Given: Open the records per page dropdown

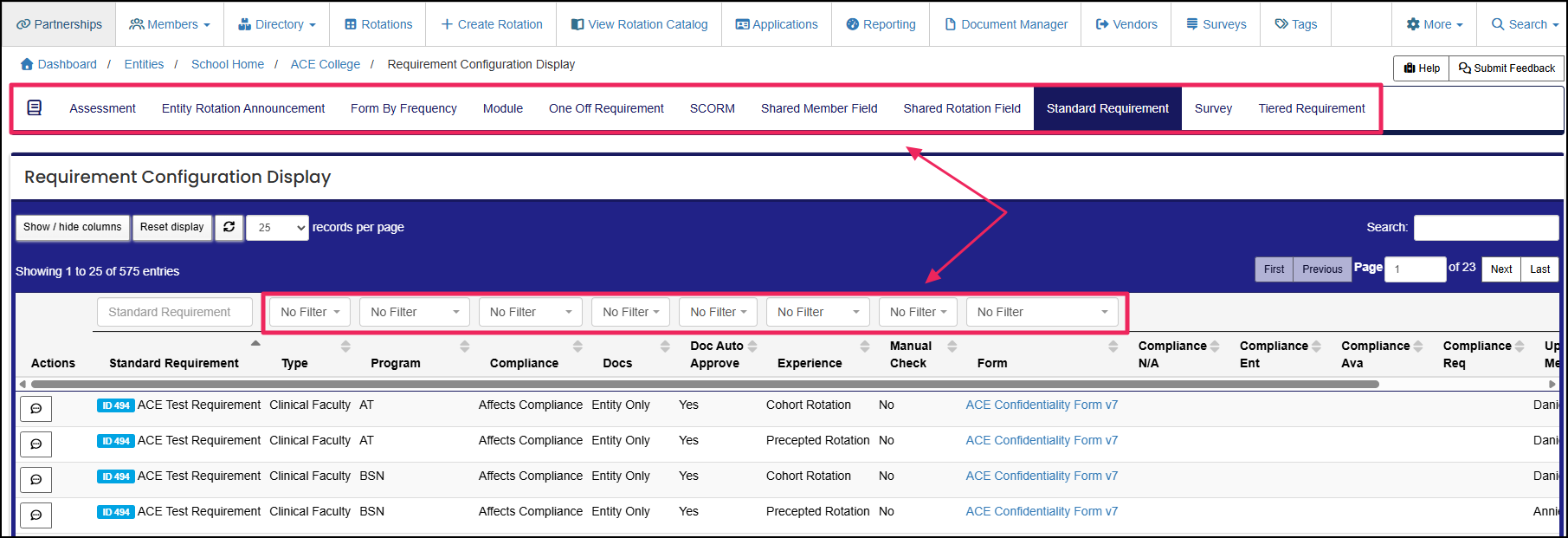Looking at the screenshot, I should 277,228.
